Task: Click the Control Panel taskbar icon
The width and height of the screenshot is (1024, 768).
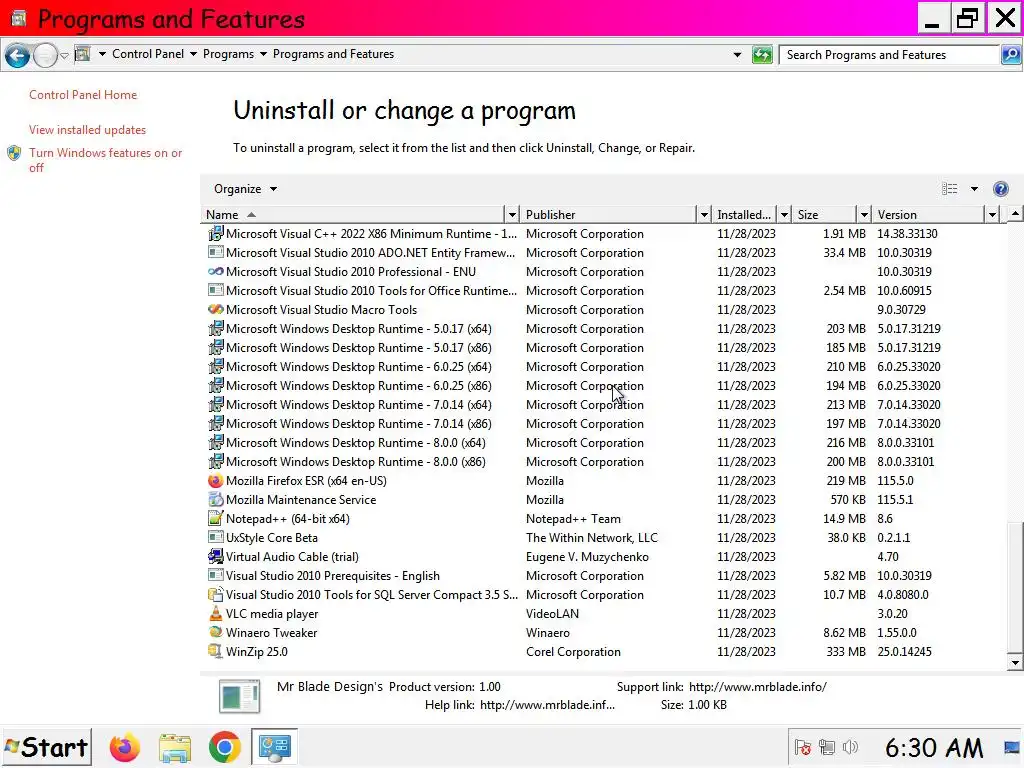Action: 274,747
